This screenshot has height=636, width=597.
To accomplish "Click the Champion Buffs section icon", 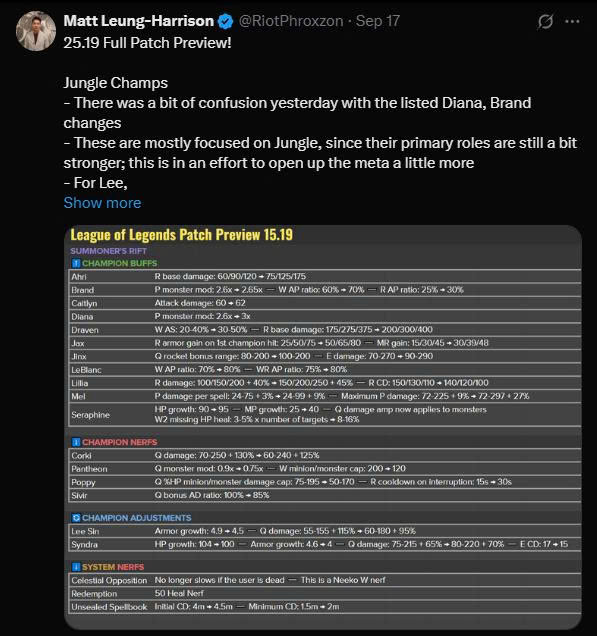I will (76, 263).
